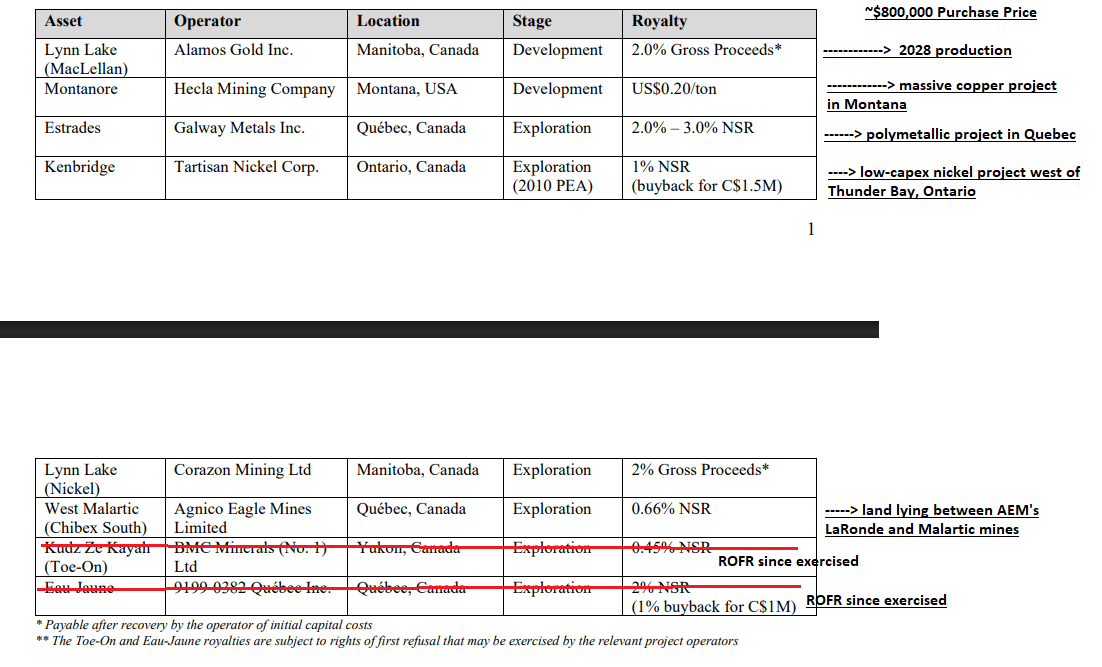Select 'Exploration (2010 PEA)' stage cell
Image resolution: width=1102 pixels, height=667 pixels.
pos(563,178)
